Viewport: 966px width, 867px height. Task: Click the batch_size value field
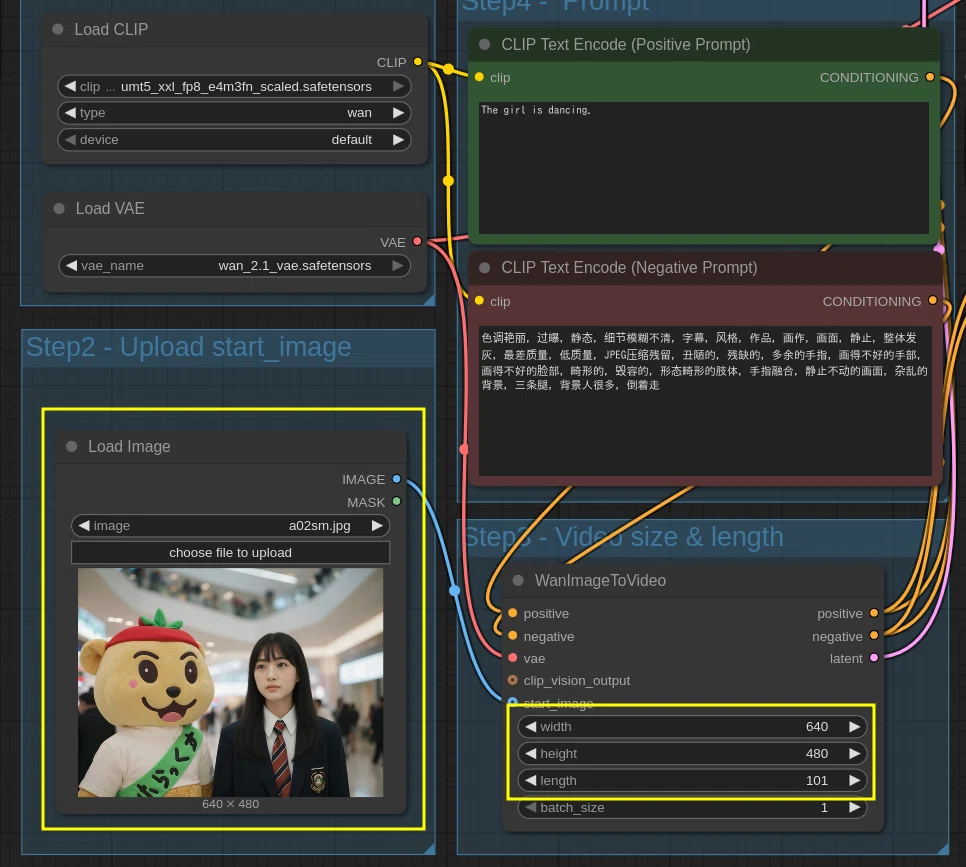(x=692, y=808)
